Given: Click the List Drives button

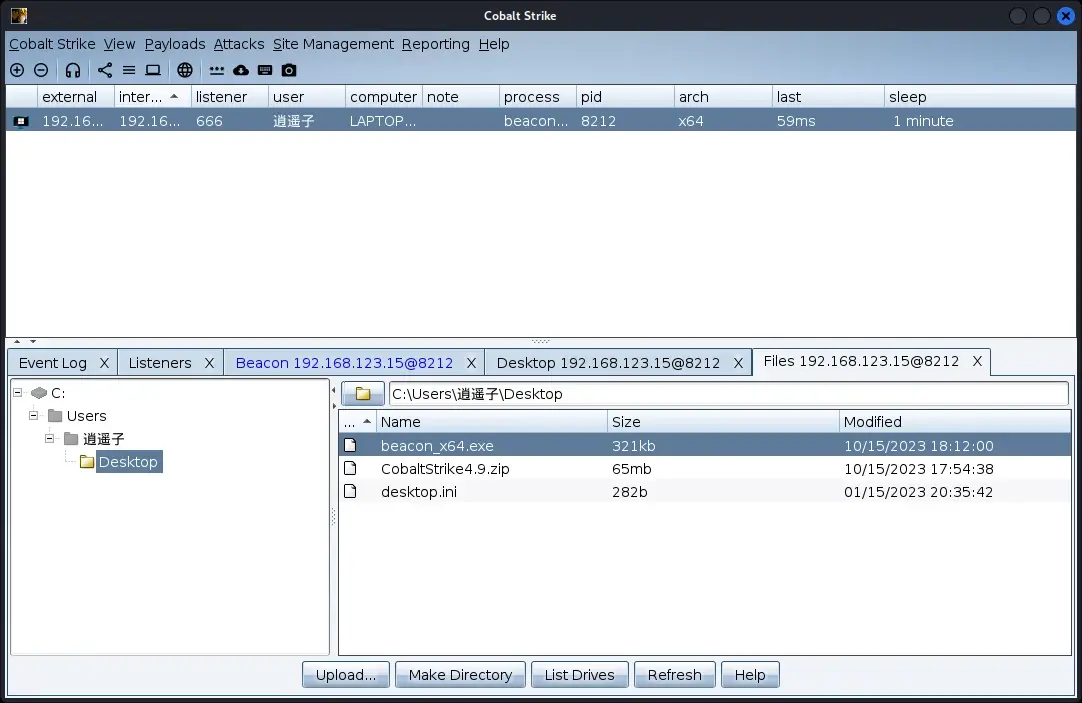Looking at the screenshot, I should (x=580, y=675).
